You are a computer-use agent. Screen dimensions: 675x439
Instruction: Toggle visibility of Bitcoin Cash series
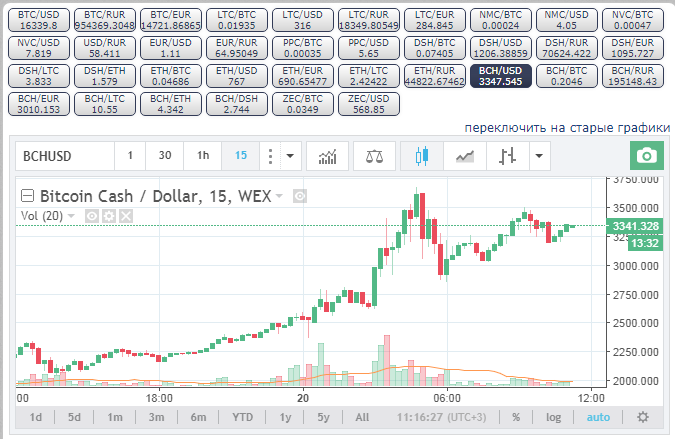point(300,196)
